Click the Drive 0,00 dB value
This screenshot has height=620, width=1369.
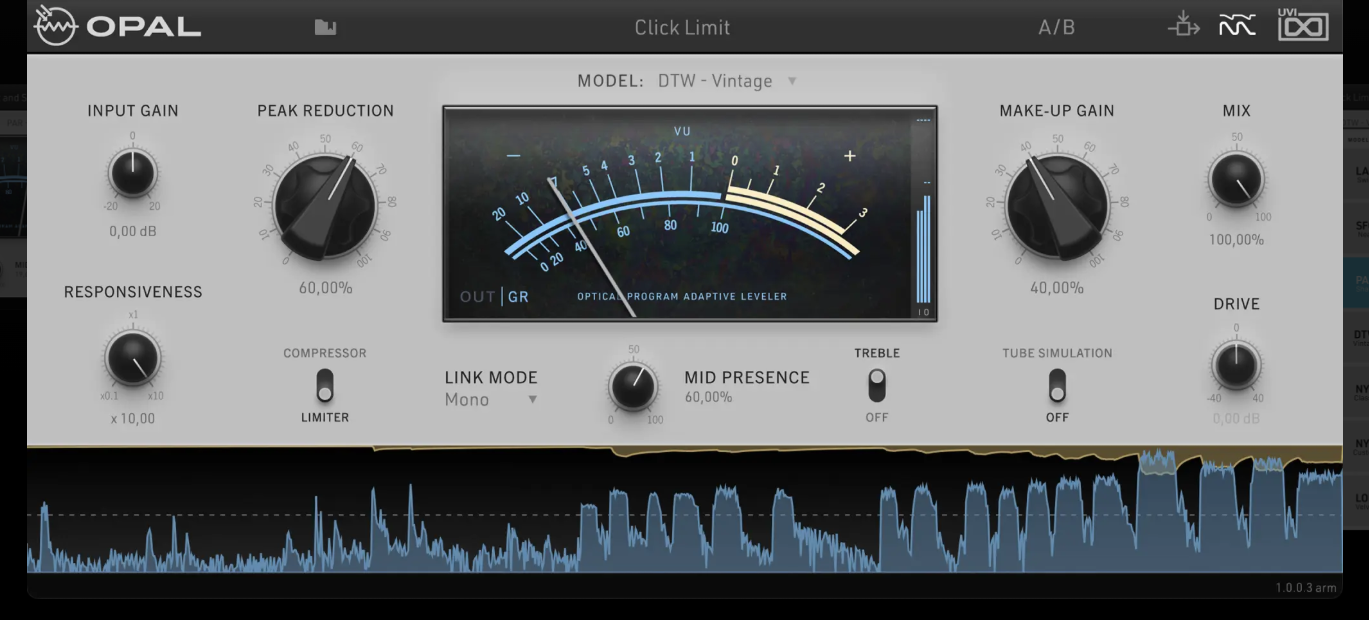coord(1236,419)
